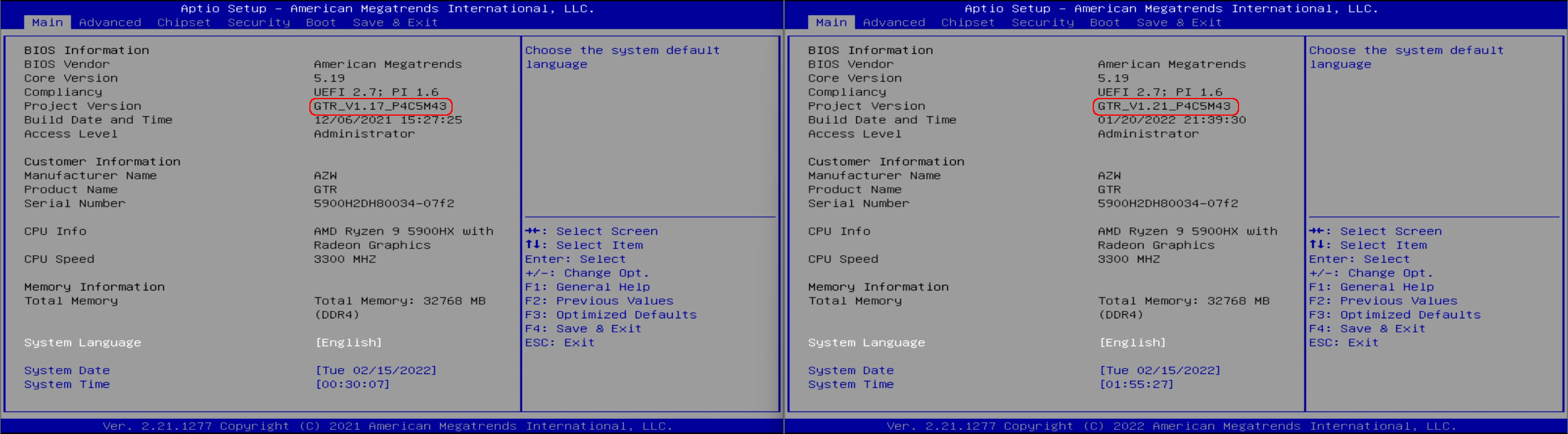Image resolution: width=1568 pixels, height=434 pixels.
Task: Open the Save & Exit tab in the left BIOS screen
Action: [395, 23]
